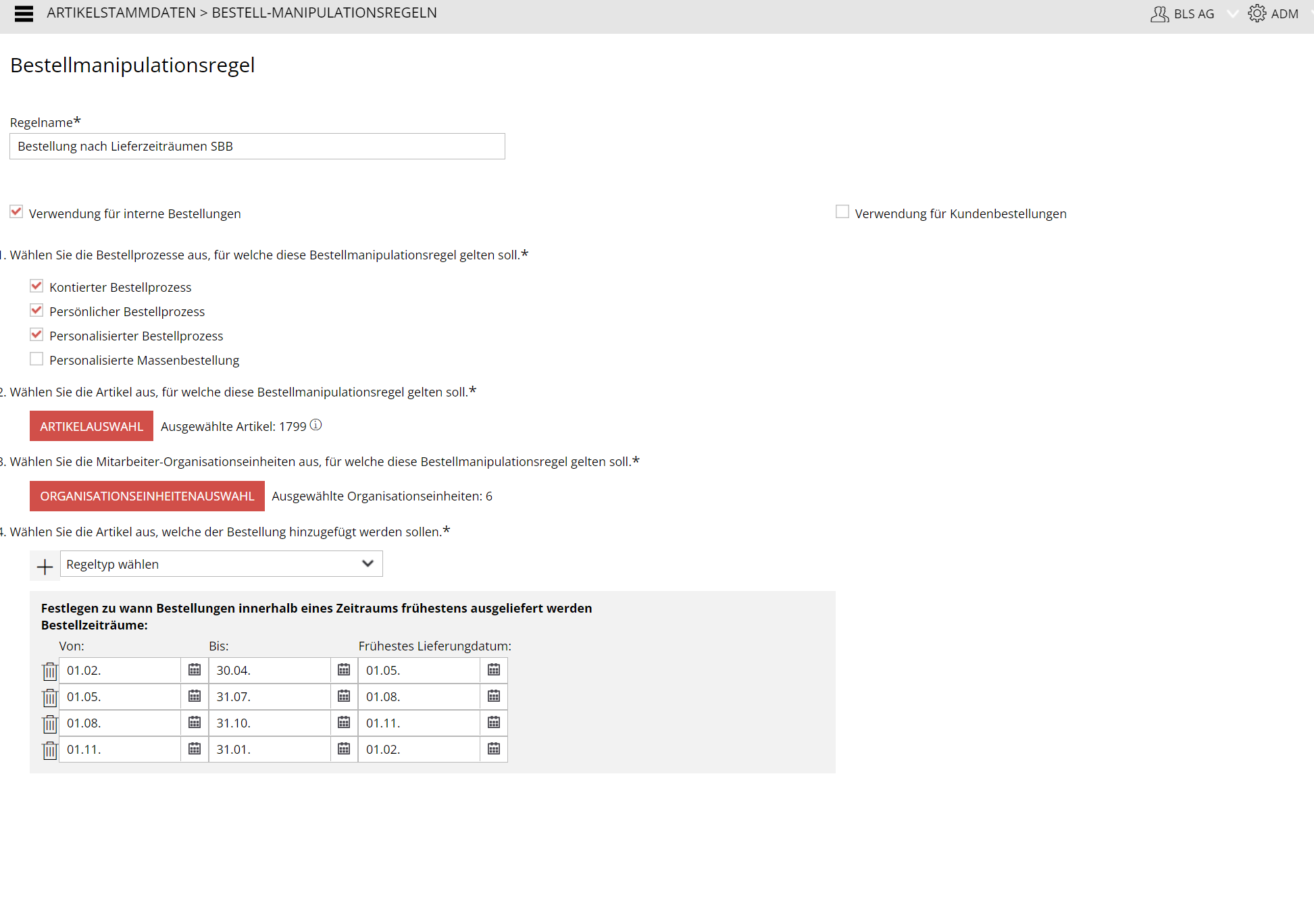This screenshot has width=1314, height=924.
Task: Uncheck Verwendung für interne Bestellungen
Action: tap(16, 212)
